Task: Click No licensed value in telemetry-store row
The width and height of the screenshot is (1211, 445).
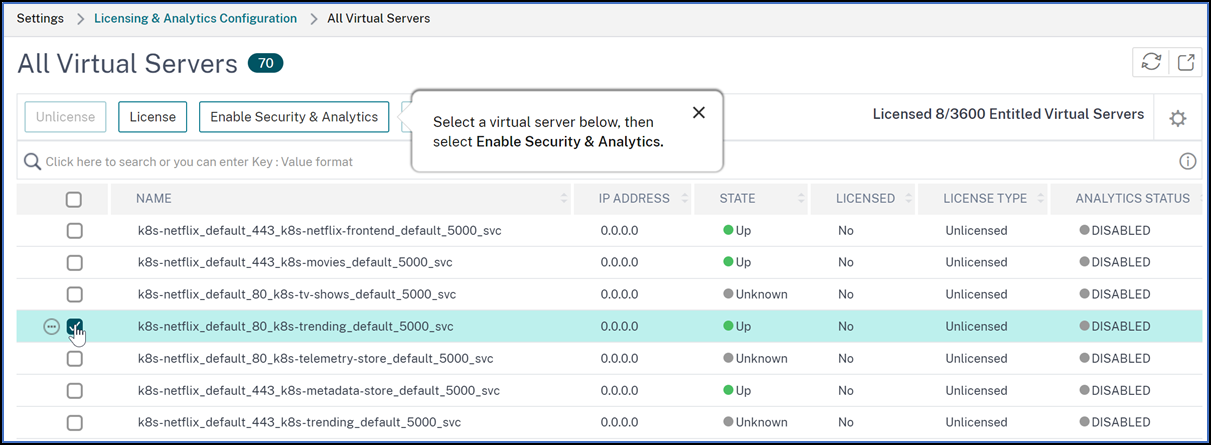Action: pyautogui.click(x=846, y=359)
